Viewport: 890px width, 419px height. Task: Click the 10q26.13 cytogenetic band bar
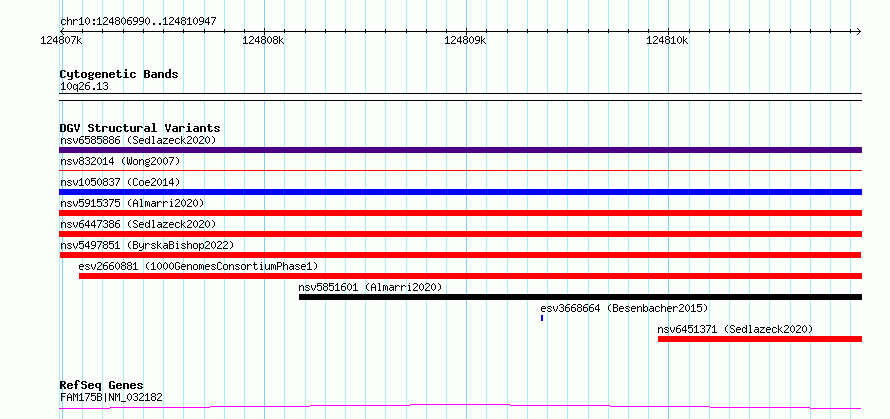tap(460, 97)
